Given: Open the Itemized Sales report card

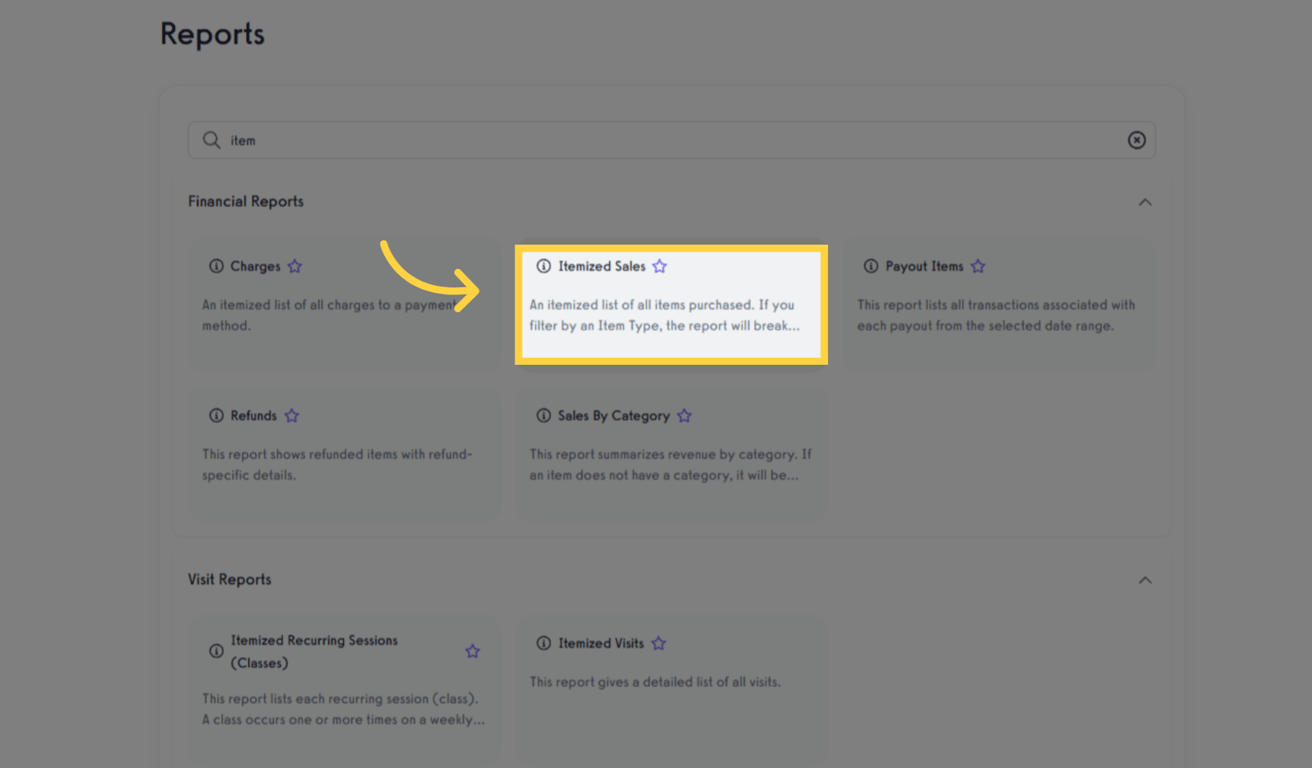Looking at the screenshot, I should pos(671,304).
